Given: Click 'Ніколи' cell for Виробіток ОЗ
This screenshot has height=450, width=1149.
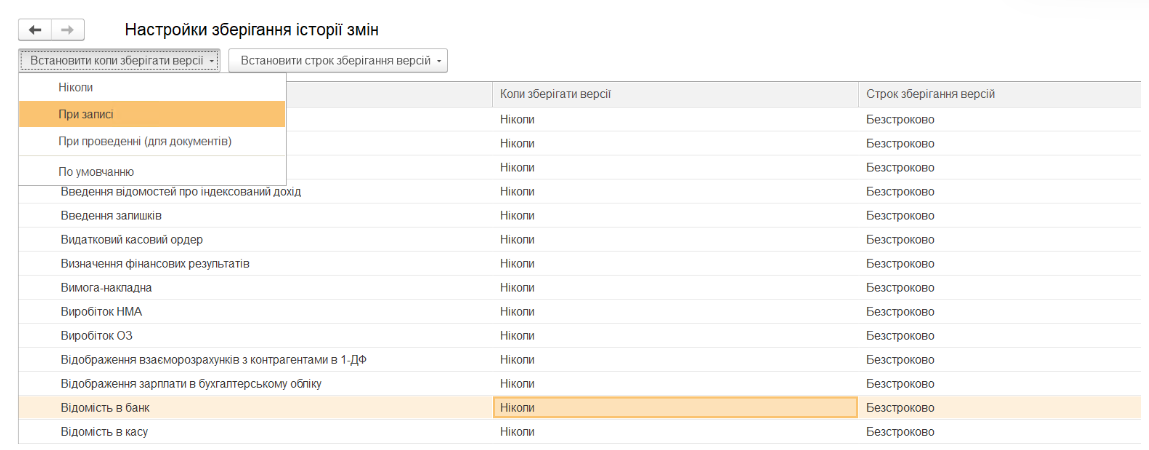Looking at the screenshot, I should point(517,336).
